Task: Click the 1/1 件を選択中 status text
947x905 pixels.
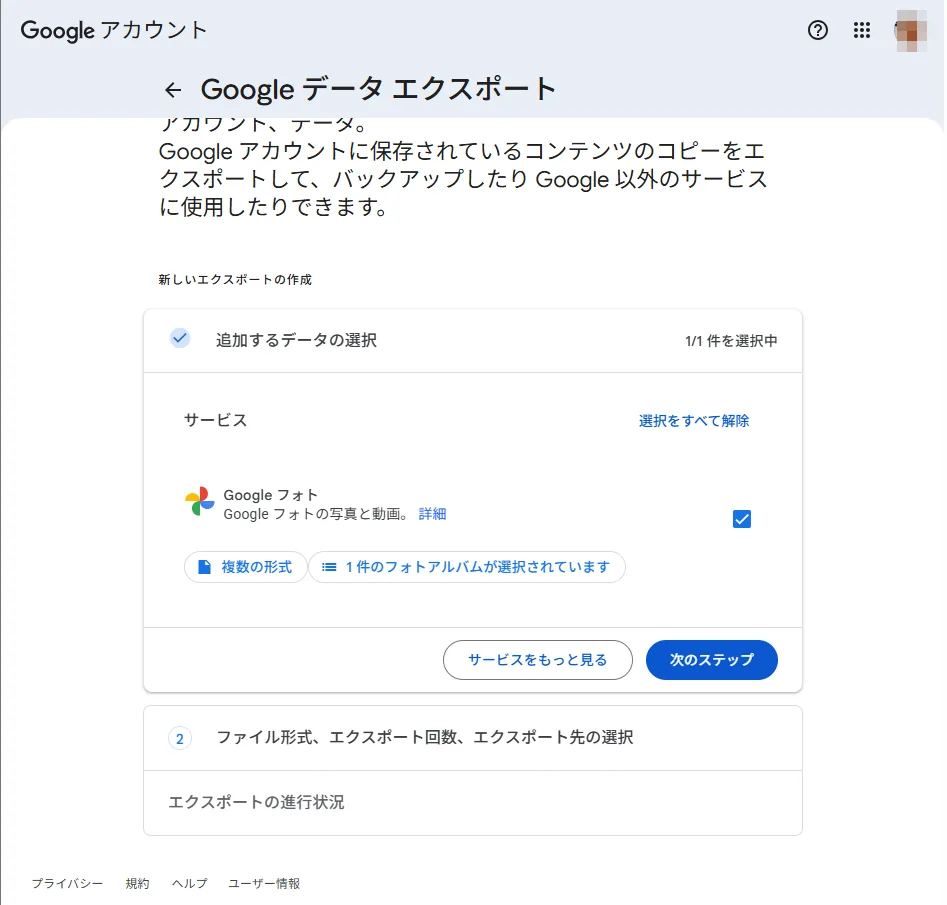Action: coord(731,341)
